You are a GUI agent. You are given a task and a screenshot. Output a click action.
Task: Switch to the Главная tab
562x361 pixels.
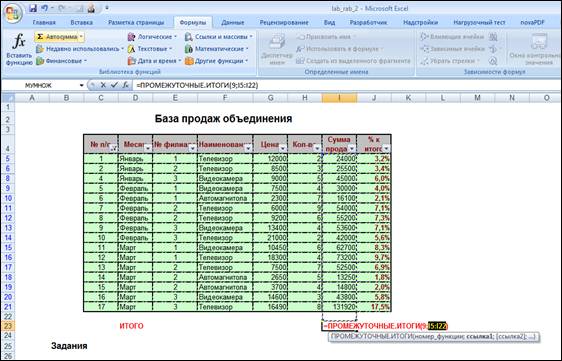tap(44, 22)
